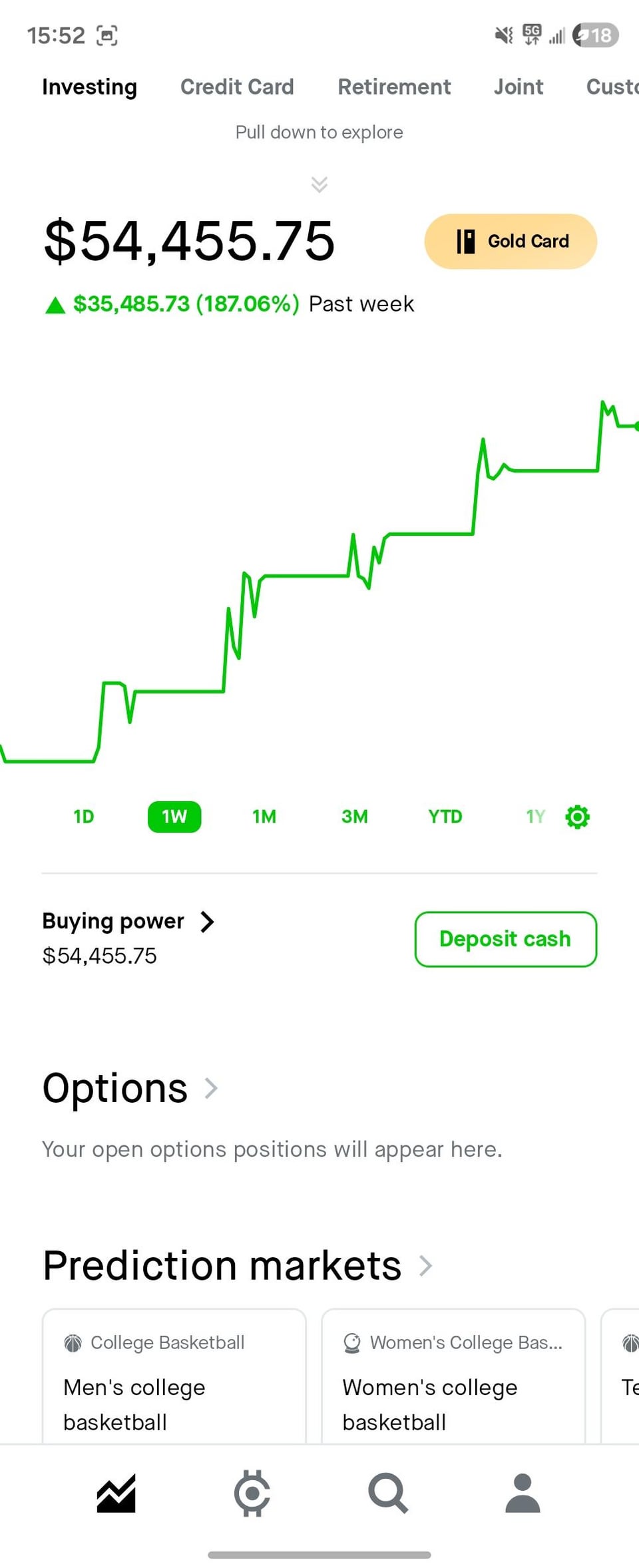
Task: Expand Prediction markets section chevron
Action: (425, 1265)
